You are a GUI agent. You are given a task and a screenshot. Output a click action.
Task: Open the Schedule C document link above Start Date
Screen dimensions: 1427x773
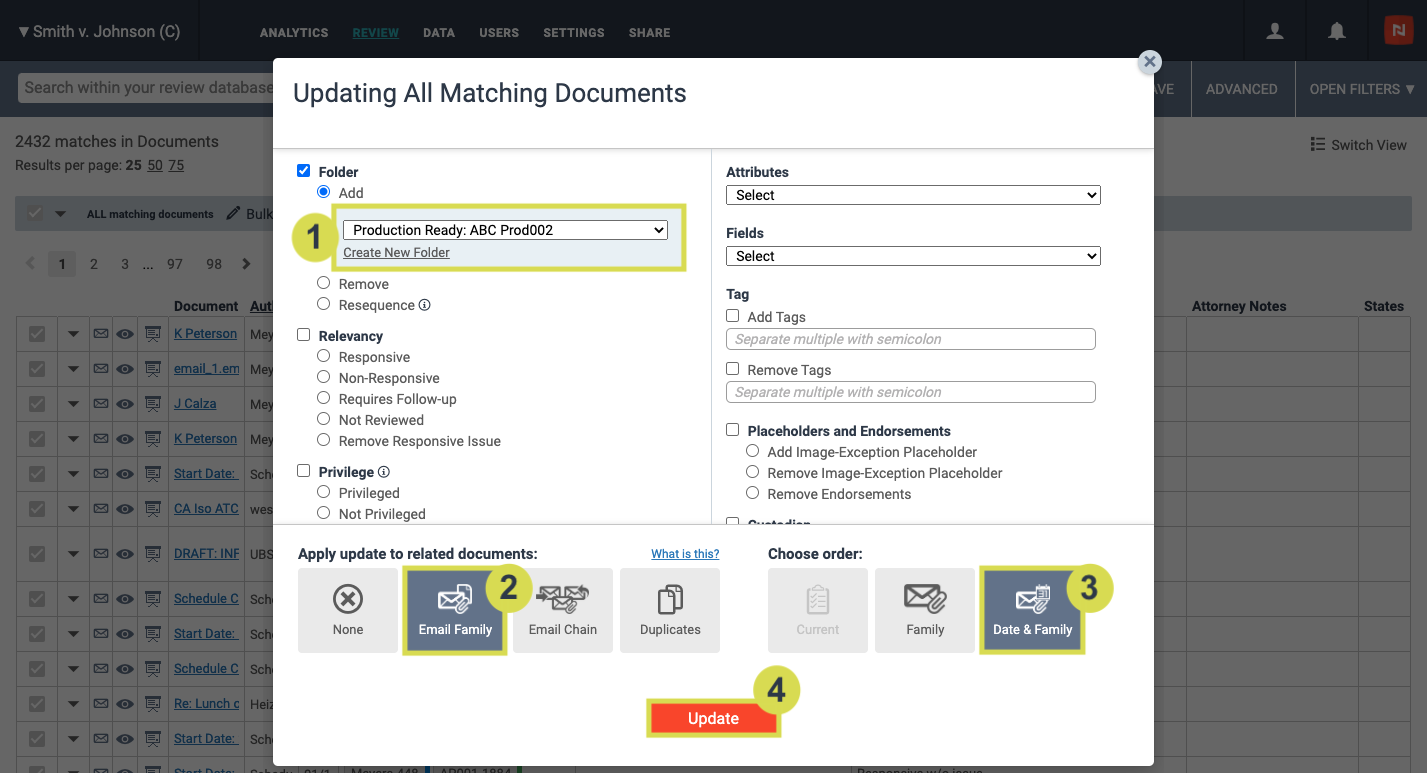pyautogui.click(x=206, y=599)
